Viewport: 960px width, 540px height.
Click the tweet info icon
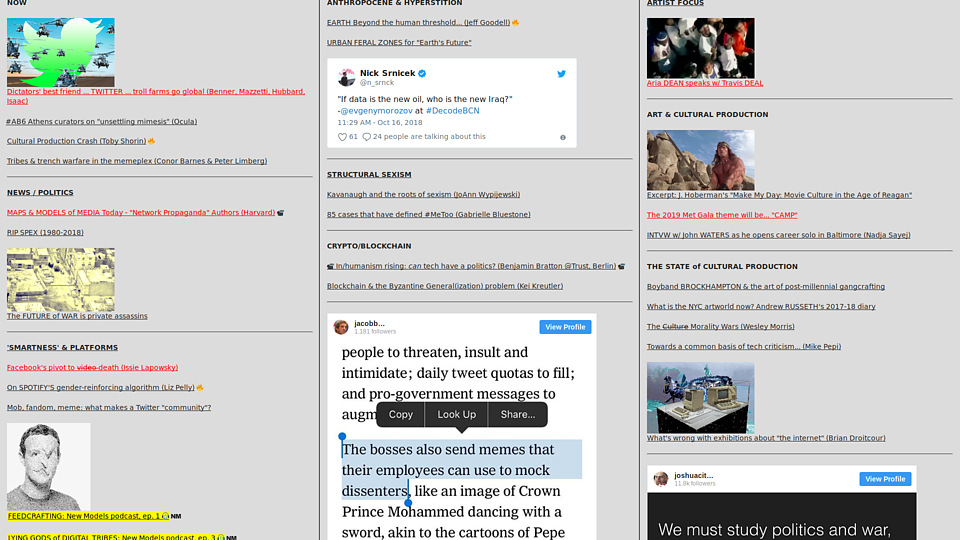coord(563,137)
